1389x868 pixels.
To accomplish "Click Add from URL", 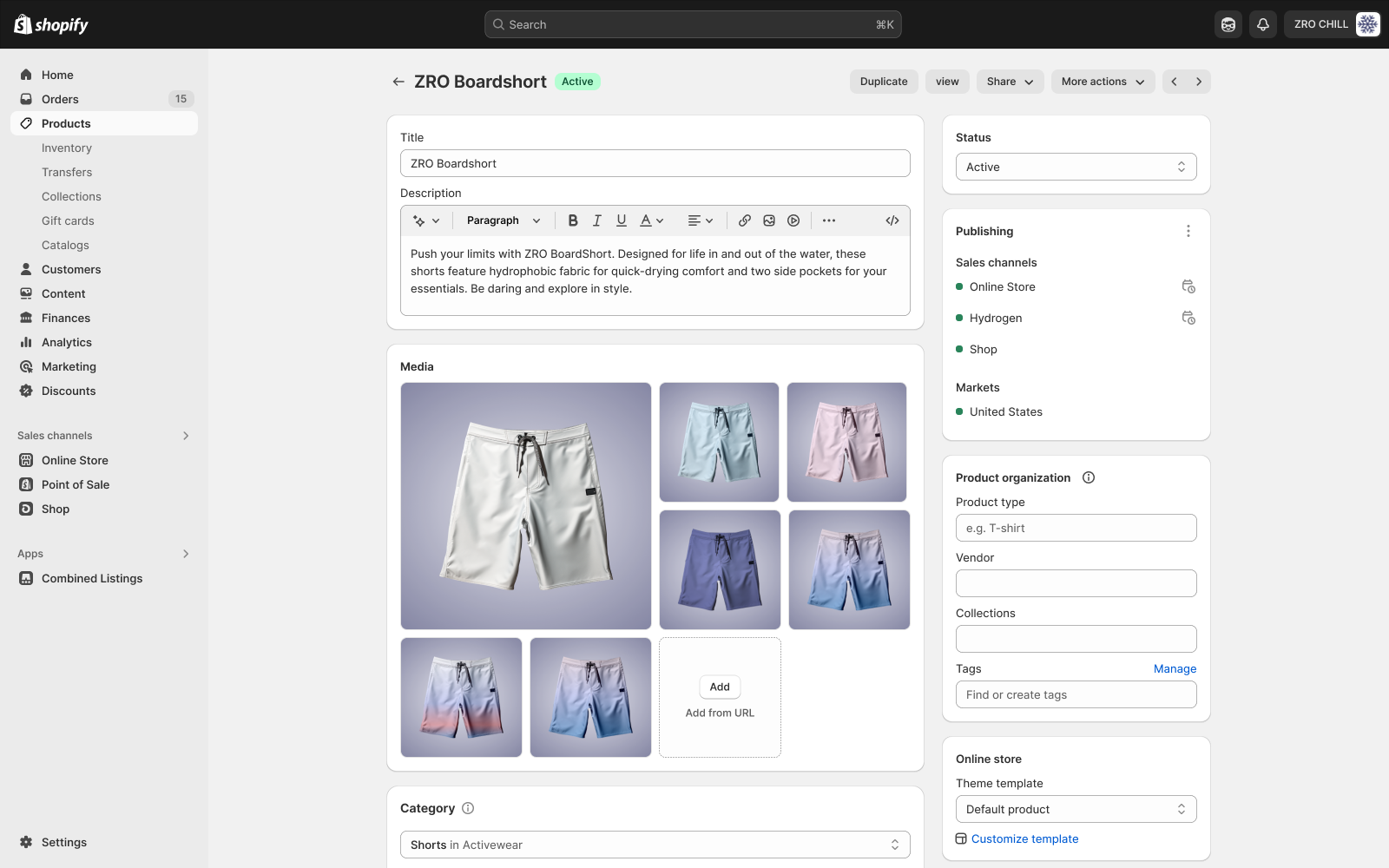I will click(x=720, y=713).
